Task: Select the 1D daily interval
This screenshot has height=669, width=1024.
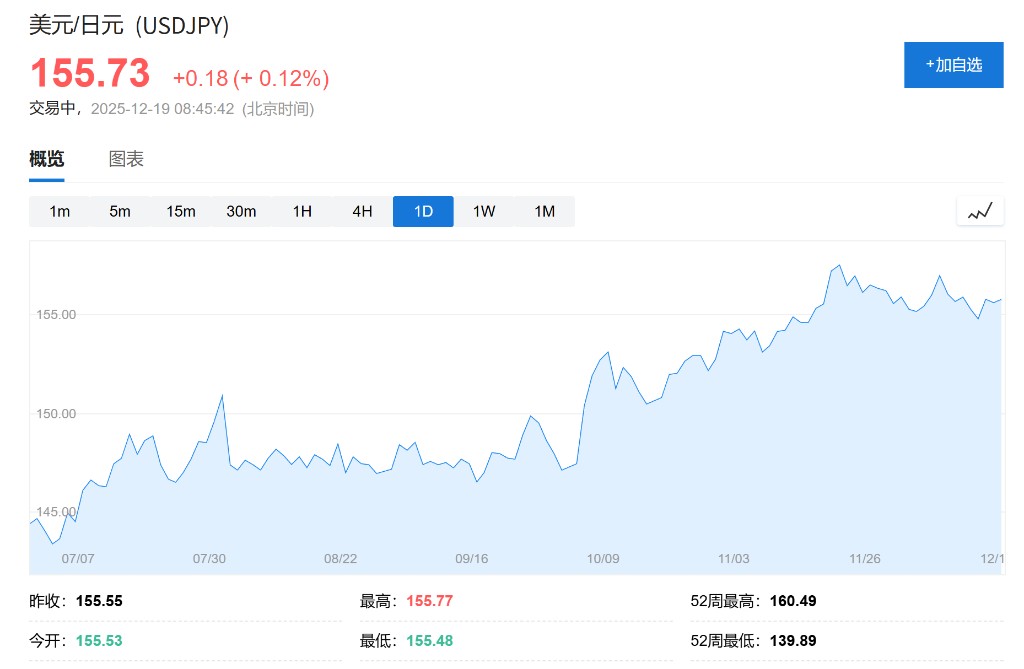Action: (x=423, y=211)
